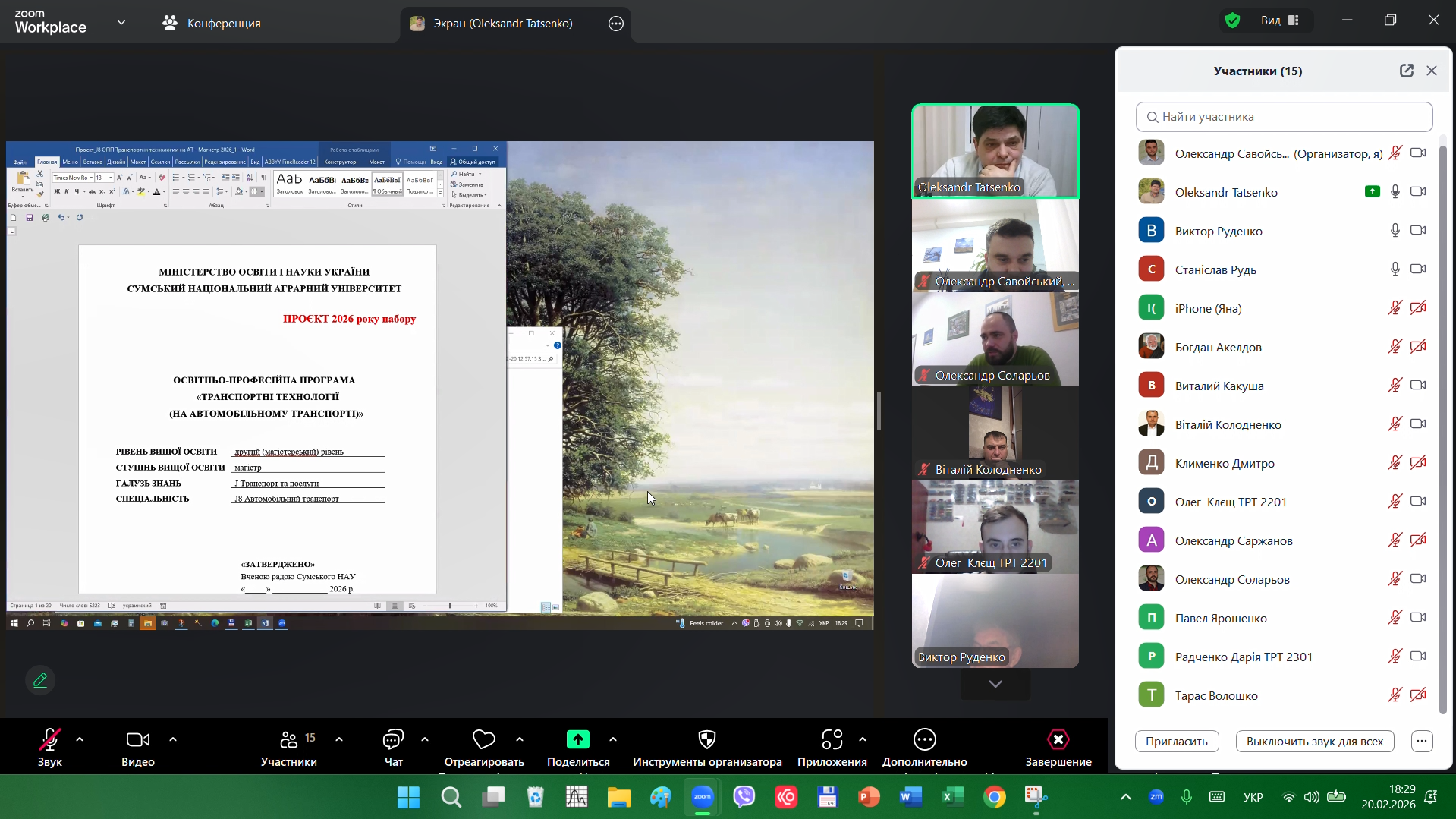1456x819 pixels.
Task: Toggle microphone for Виктор Руденко in list
Action: pos(1395,231)
